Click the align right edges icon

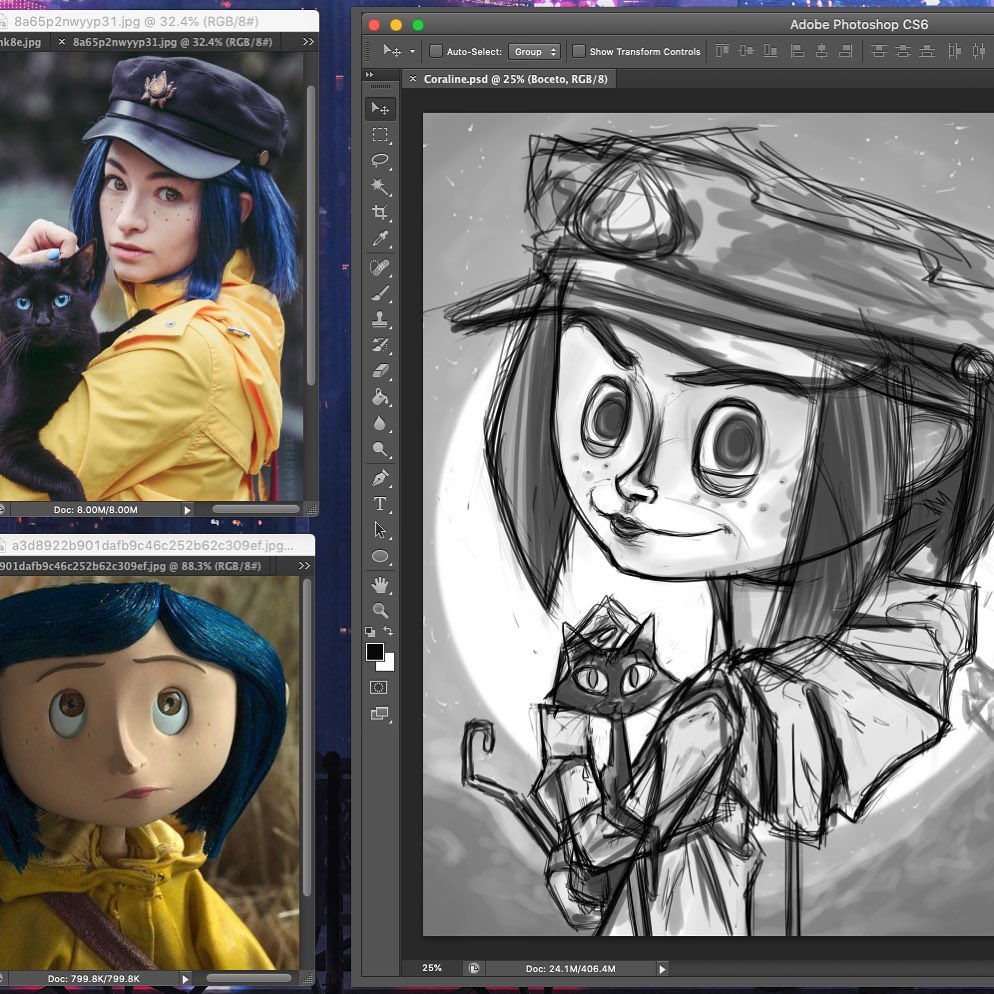845,51
